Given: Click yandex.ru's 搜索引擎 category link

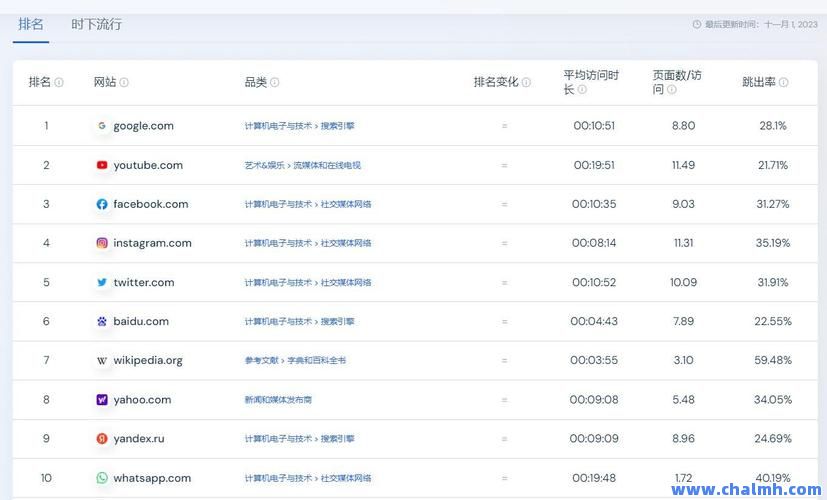Looking at the screenshot, I should click(x=338, y=439).
